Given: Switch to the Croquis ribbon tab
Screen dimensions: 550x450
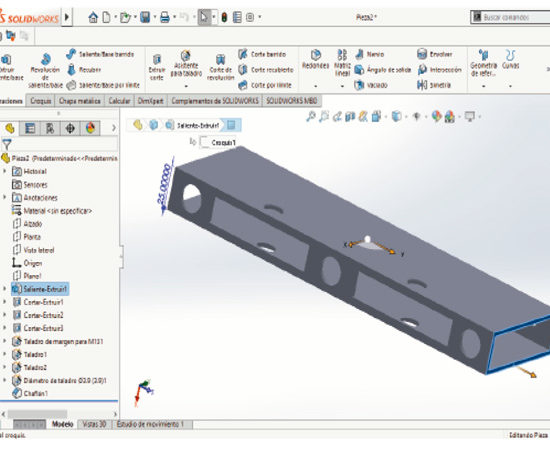Looking at the screenshot, I should point(41,101).
